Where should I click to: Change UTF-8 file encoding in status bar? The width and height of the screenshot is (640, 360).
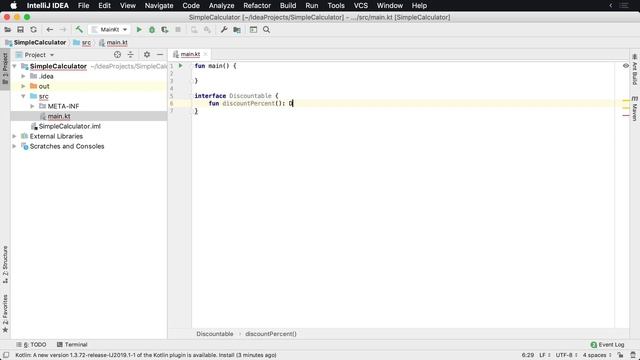566,355
